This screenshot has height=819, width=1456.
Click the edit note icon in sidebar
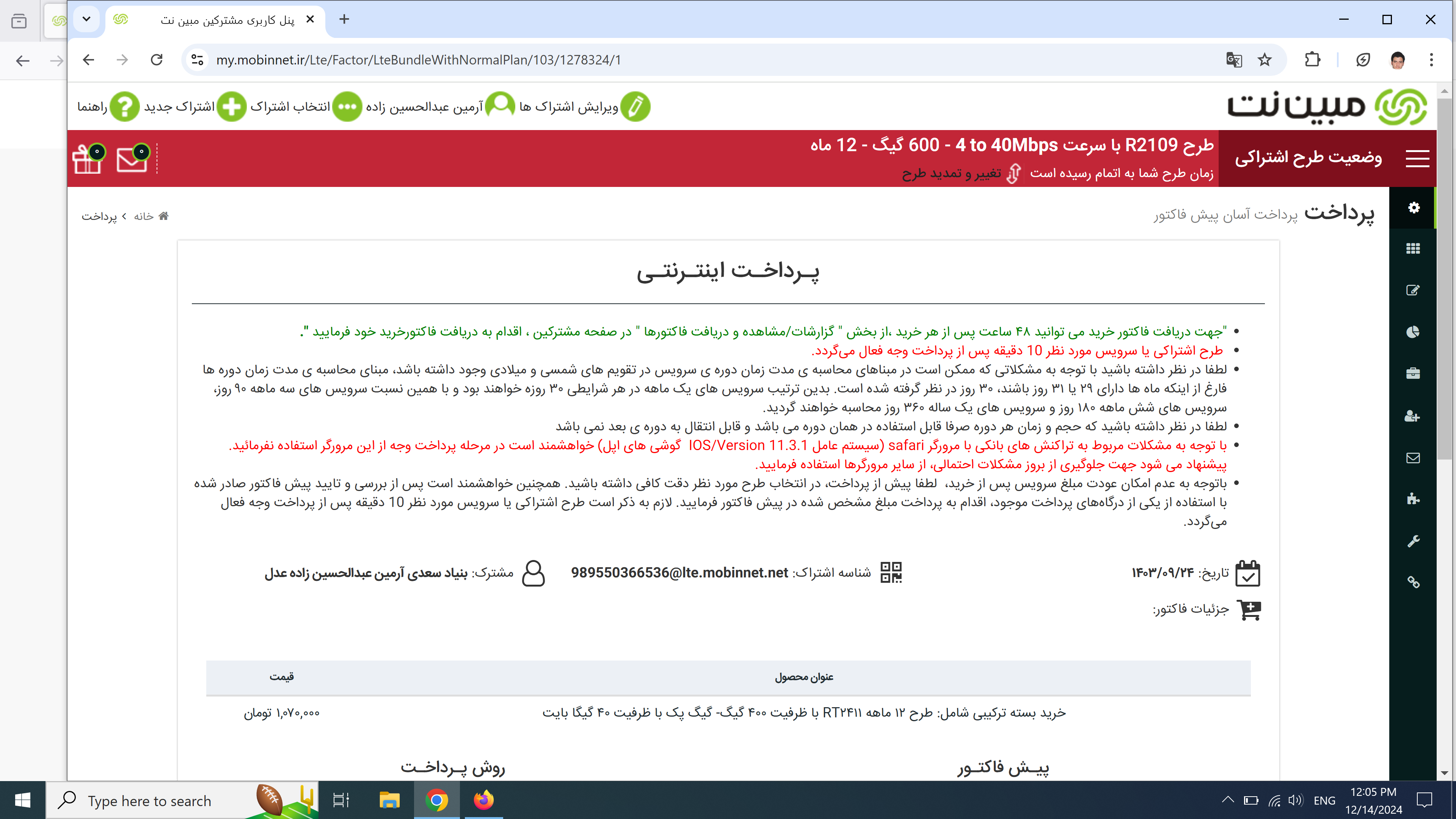point(1413,290)
